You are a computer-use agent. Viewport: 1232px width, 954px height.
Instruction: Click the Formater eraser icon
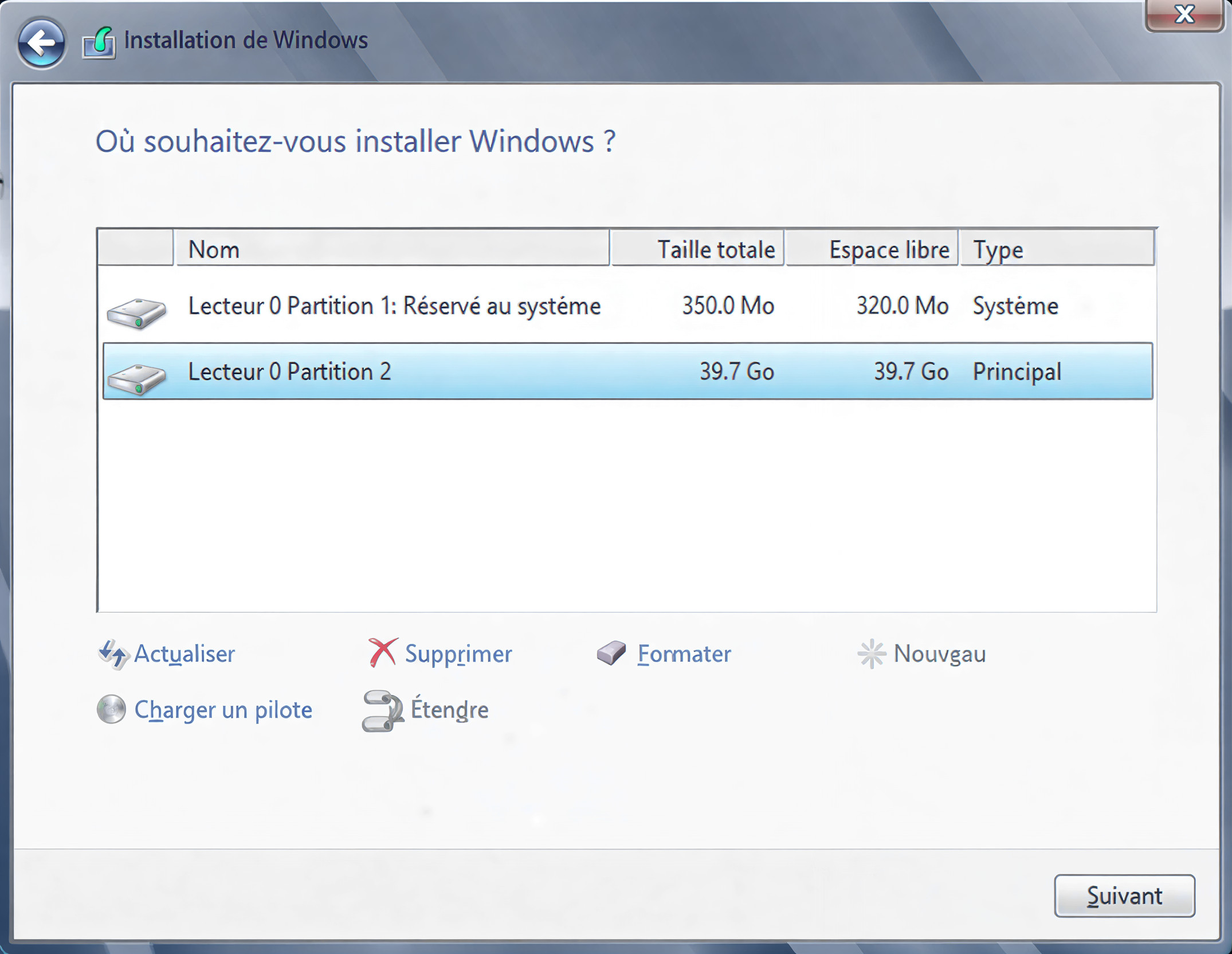pyautogui.click(x=611, y=653)
